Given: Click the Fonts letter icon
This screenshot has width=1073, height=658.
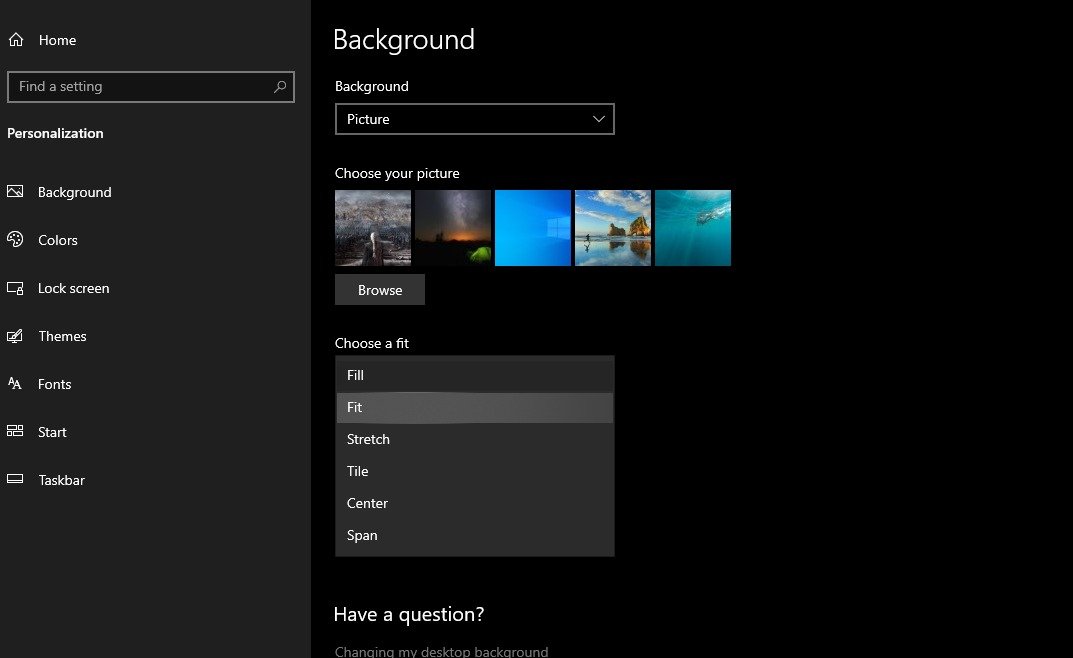Looking at the screenshot, I should tap(15, 384).
